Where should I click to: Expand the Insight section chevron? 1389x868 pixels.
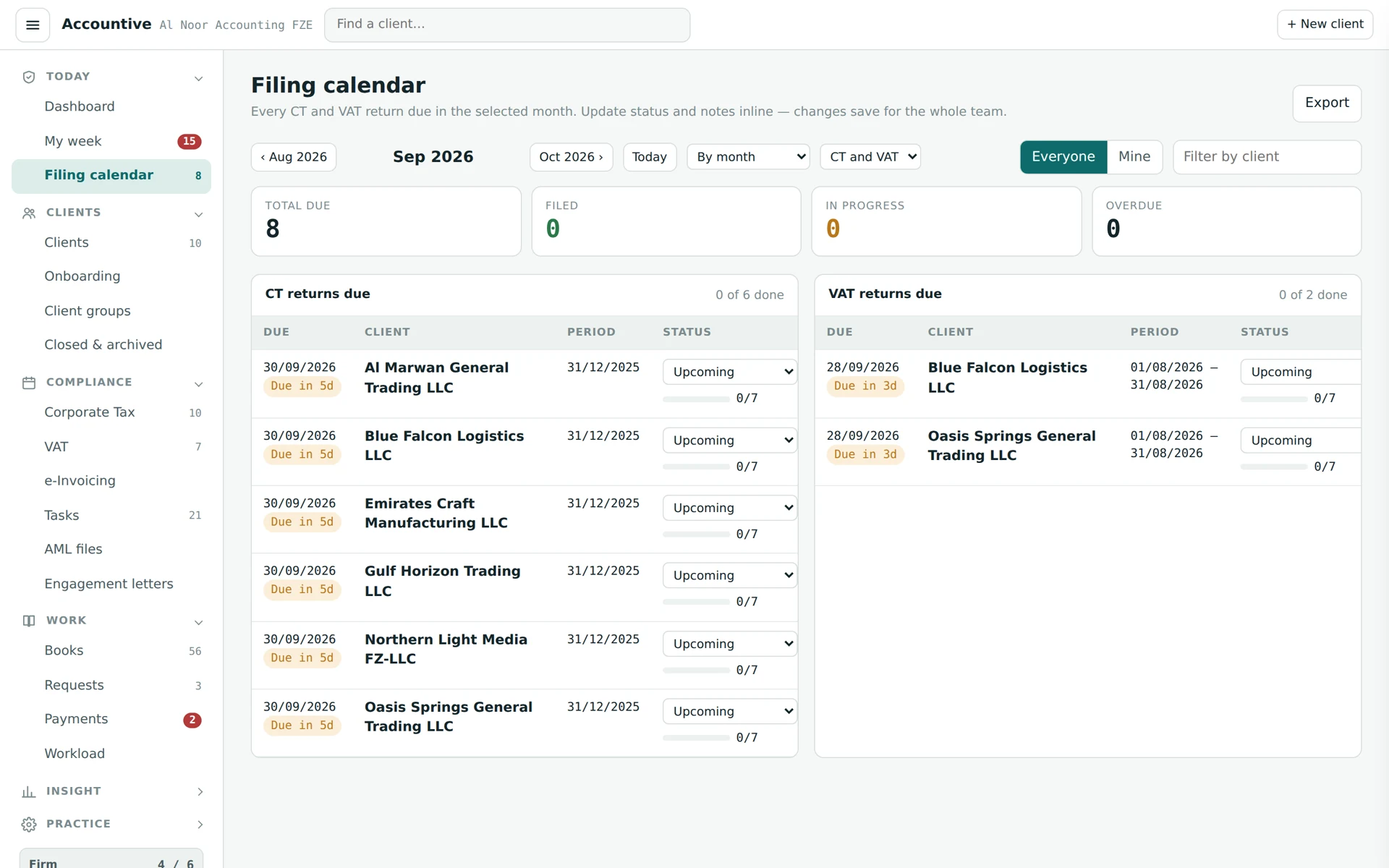(x=200, y=792)
